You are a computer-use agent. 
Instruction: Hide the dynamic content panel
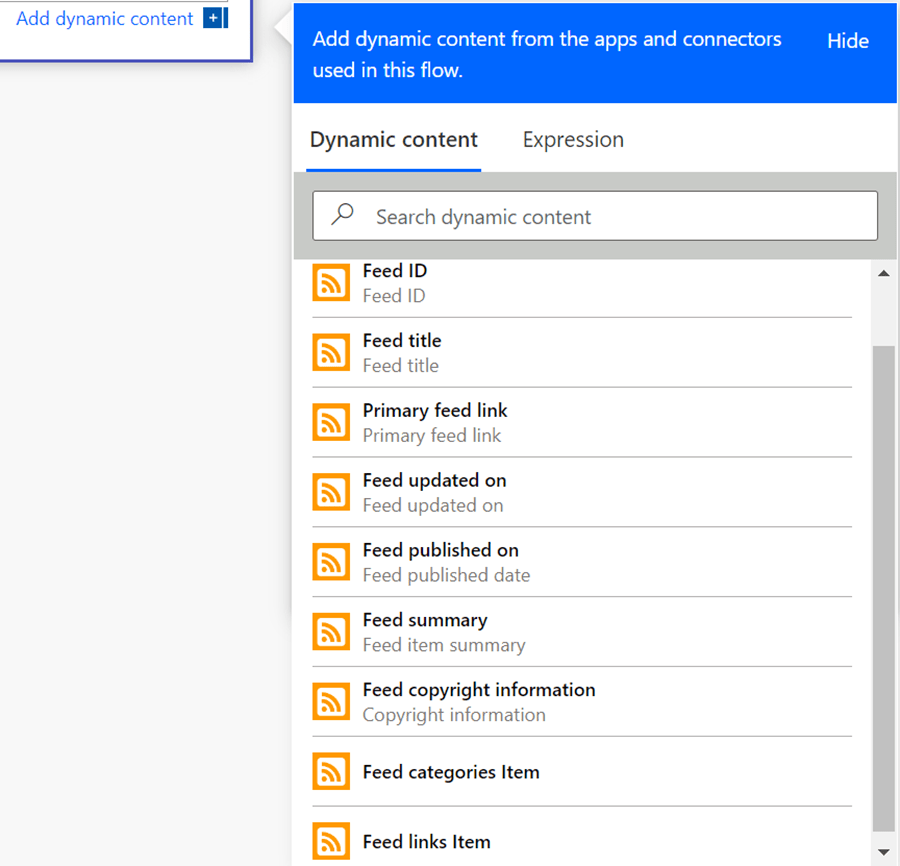tap(847, 41)
